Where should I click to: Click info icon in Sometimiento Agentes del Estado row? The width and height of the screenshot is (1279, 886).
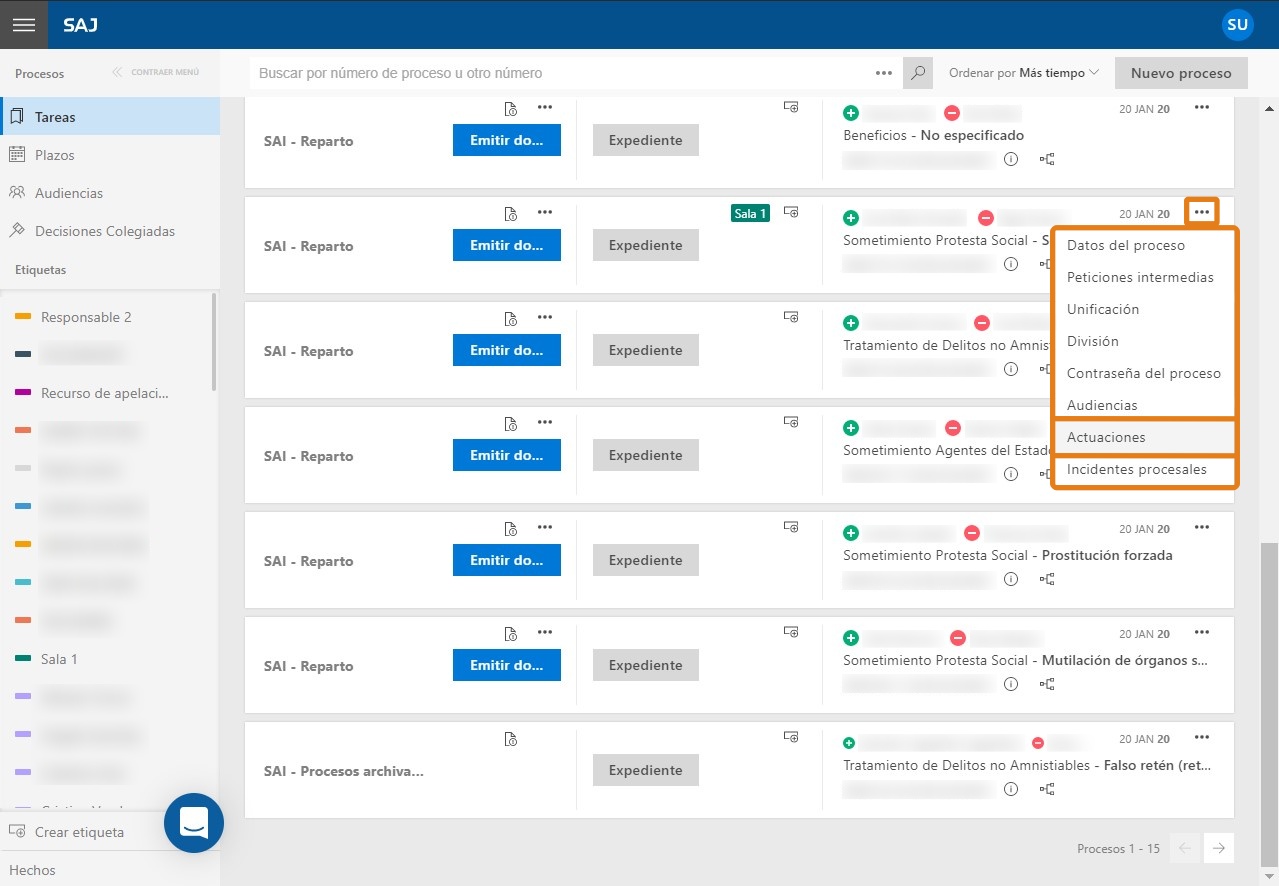pyautogui.click(x=1011, y=474)
